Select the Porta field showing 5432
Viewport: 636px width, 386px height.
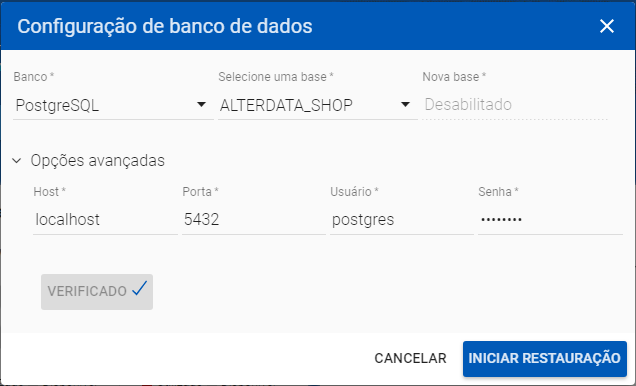pyautogui.click(x=254, y=220)
